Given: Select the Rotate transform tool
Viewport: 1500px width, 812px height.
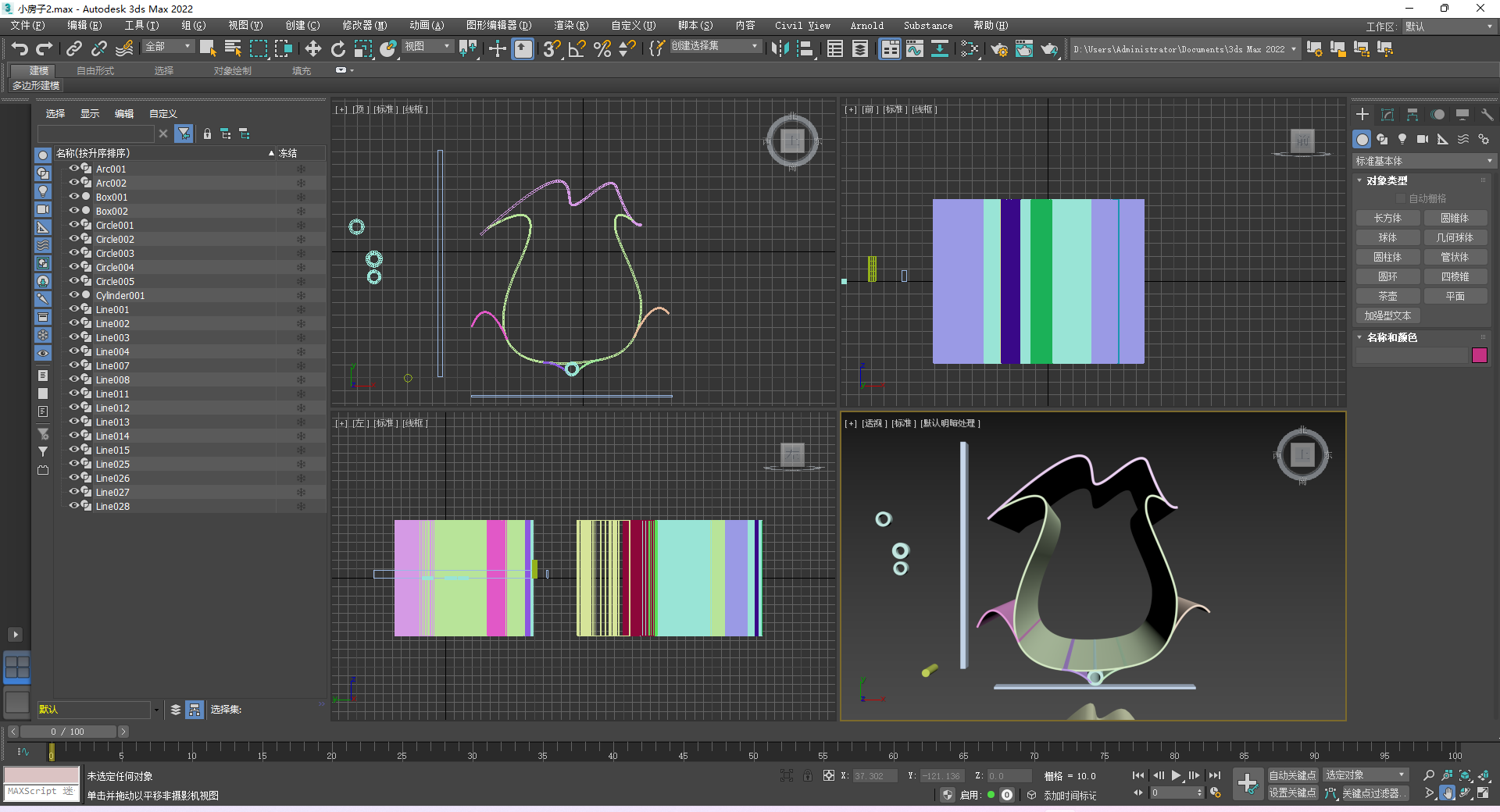Looking at the screenshot, I should [x=337, y=49].
